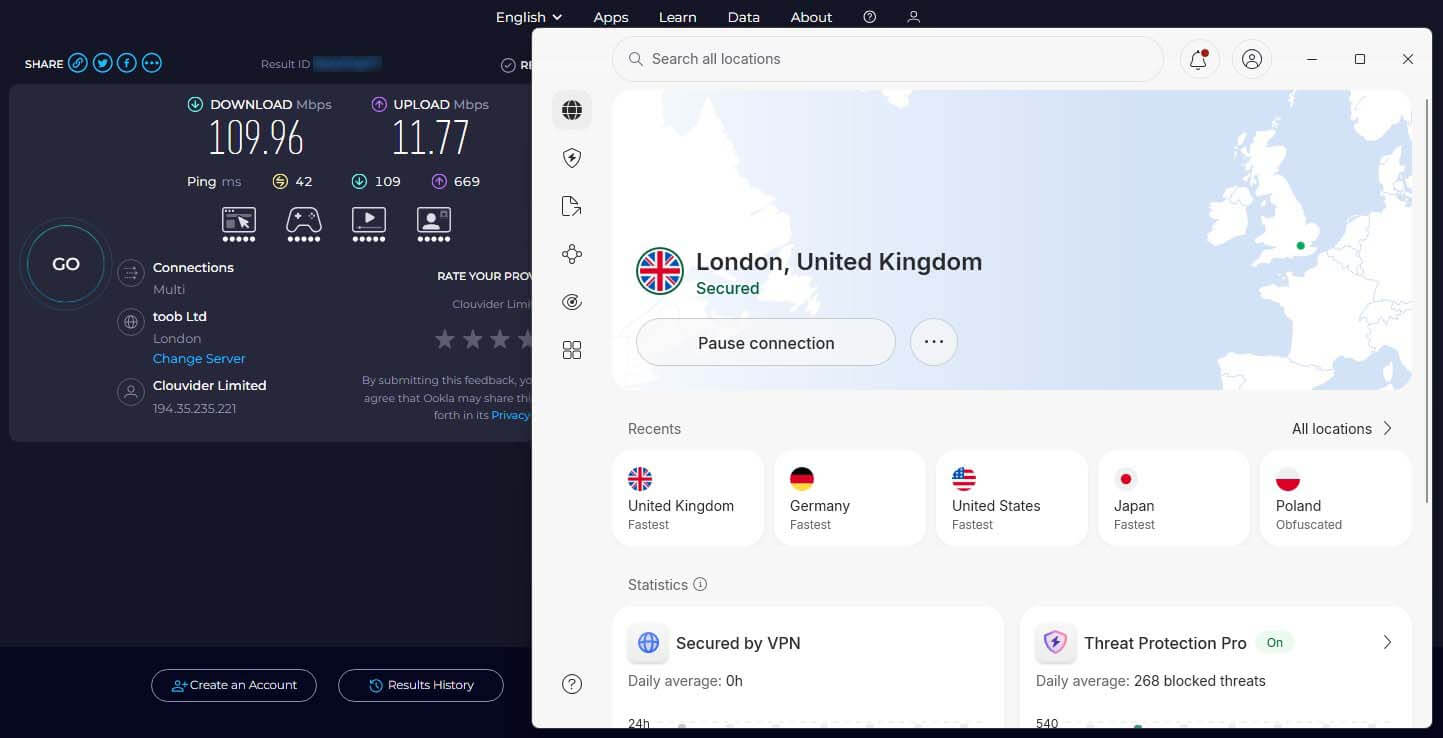Expand All locations chevron

[1387, 428]
